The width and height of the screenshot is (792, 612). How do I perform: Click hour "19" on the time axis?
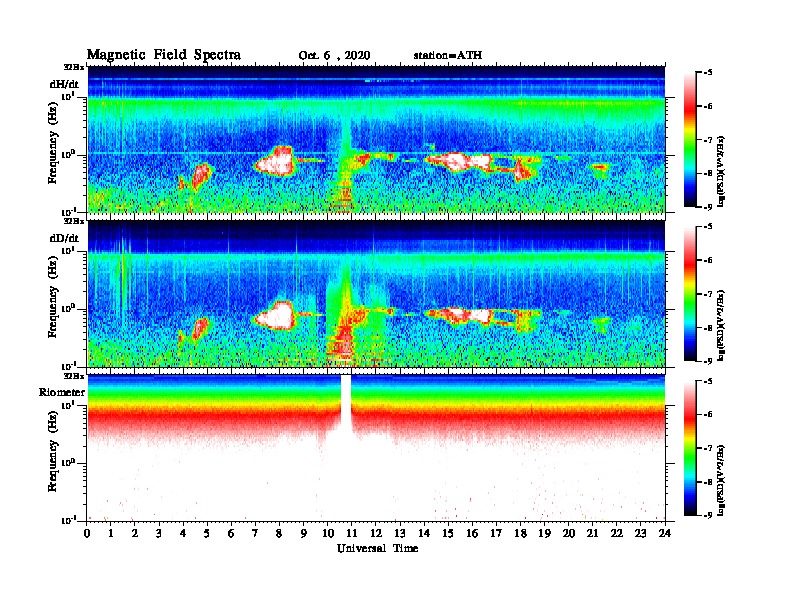[544, 534]
